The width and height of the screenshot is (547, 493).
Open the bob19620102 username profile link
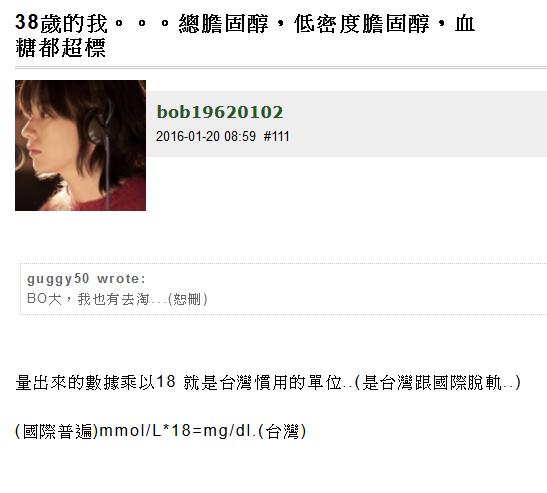(x=220, y=112)
